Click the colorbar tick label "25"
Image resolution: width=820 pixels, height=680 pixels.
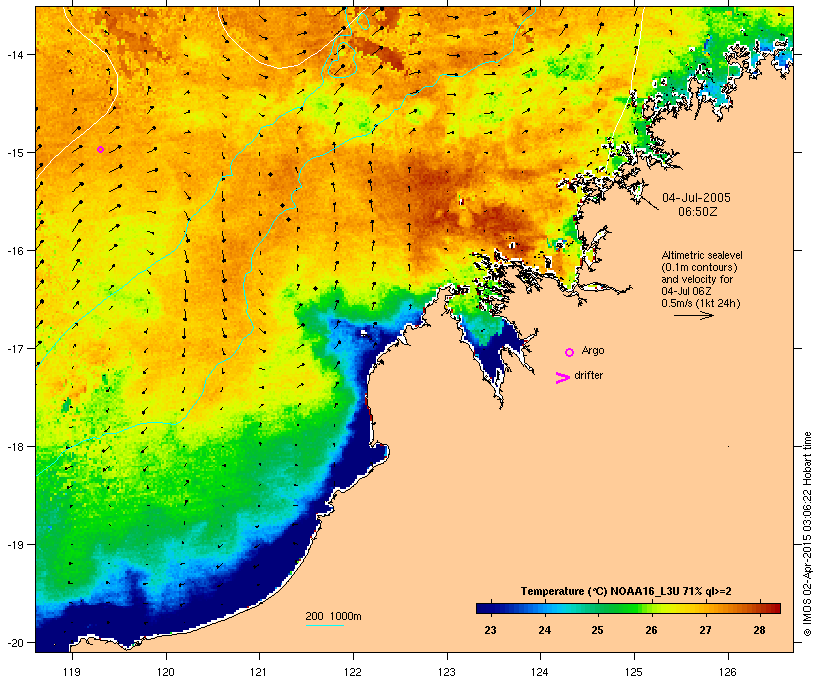pyautogui.click(x=597, y=630)
